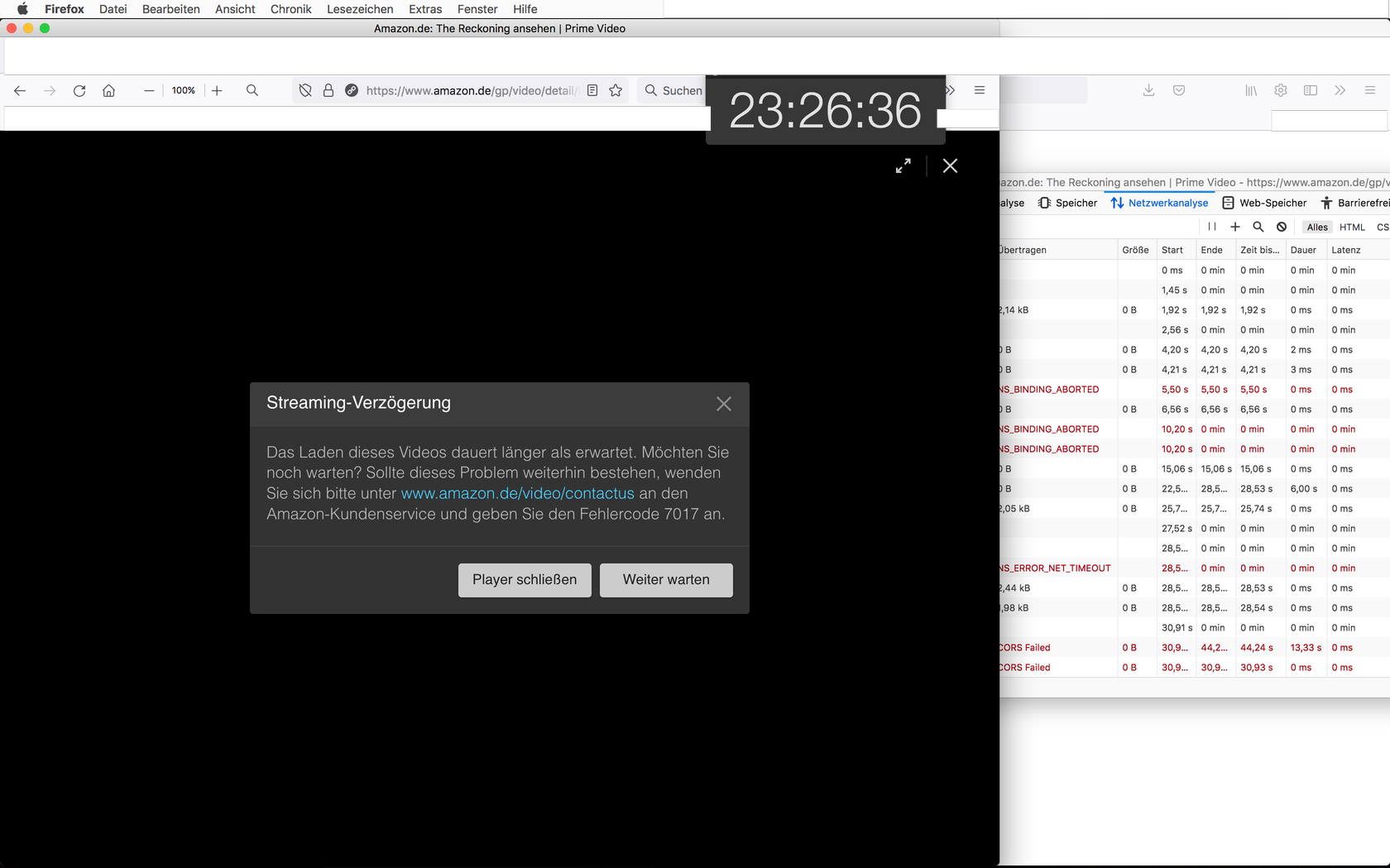The height and width of the screenshot is (868, 1390).
Task: Open the Firefox hamburger menu in front window
Action: click(x=980, y=90)
